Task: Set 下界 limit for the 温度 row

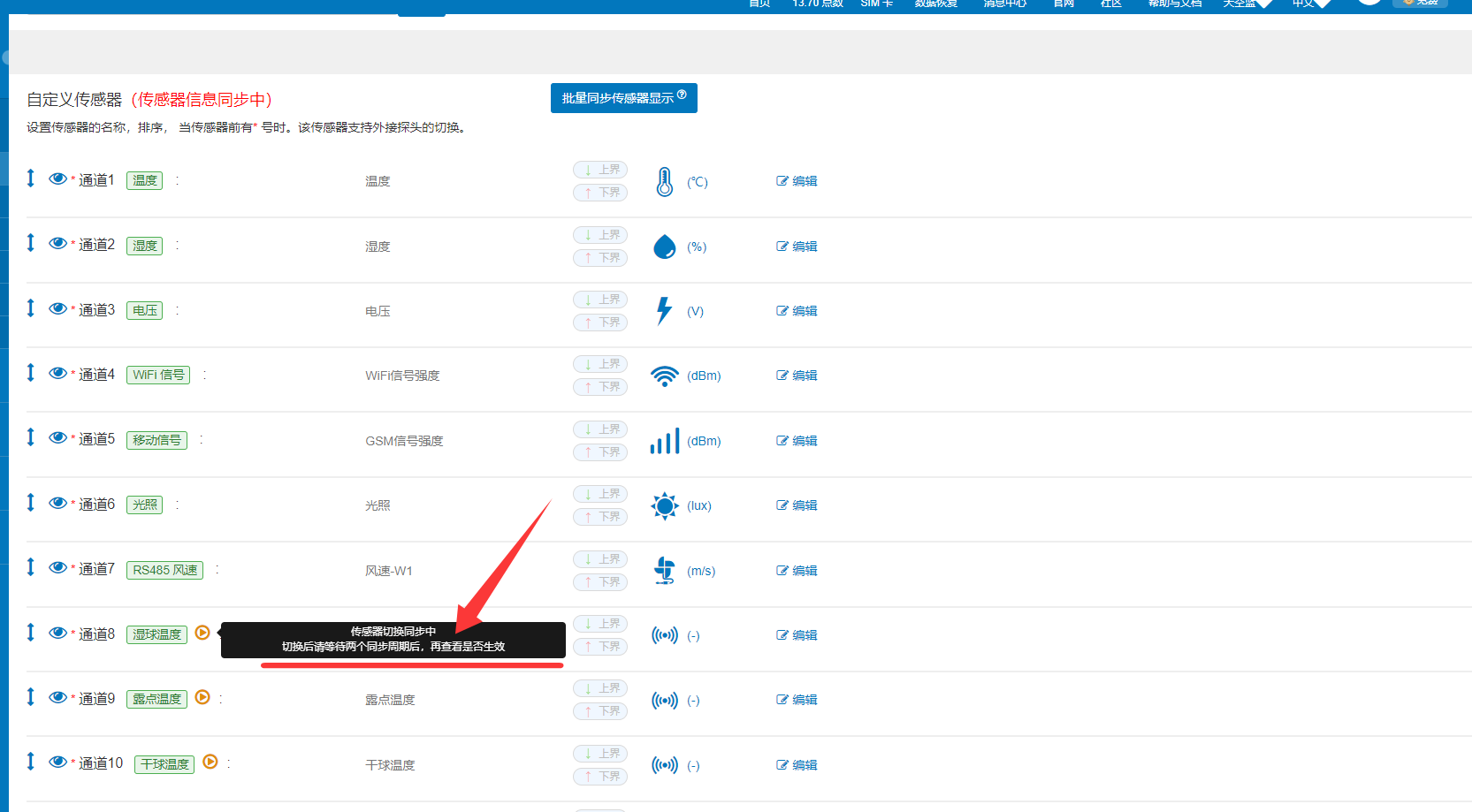Action: coord(600,193)
